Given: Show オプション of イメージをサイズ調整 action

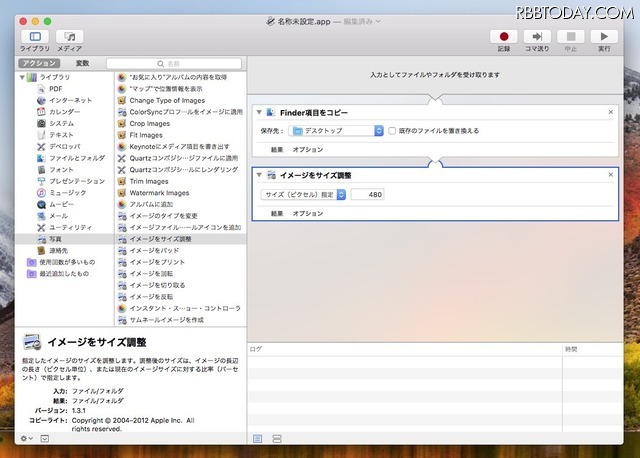Looking at the screenshot, I should tap(308, 213).
